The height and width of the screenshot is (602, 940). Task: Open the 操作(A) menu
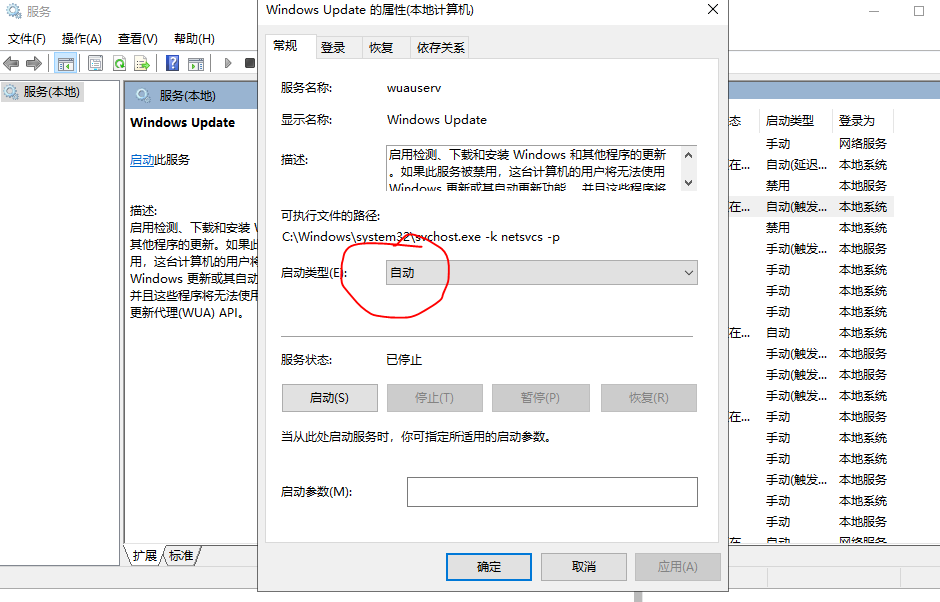[82, 39]
